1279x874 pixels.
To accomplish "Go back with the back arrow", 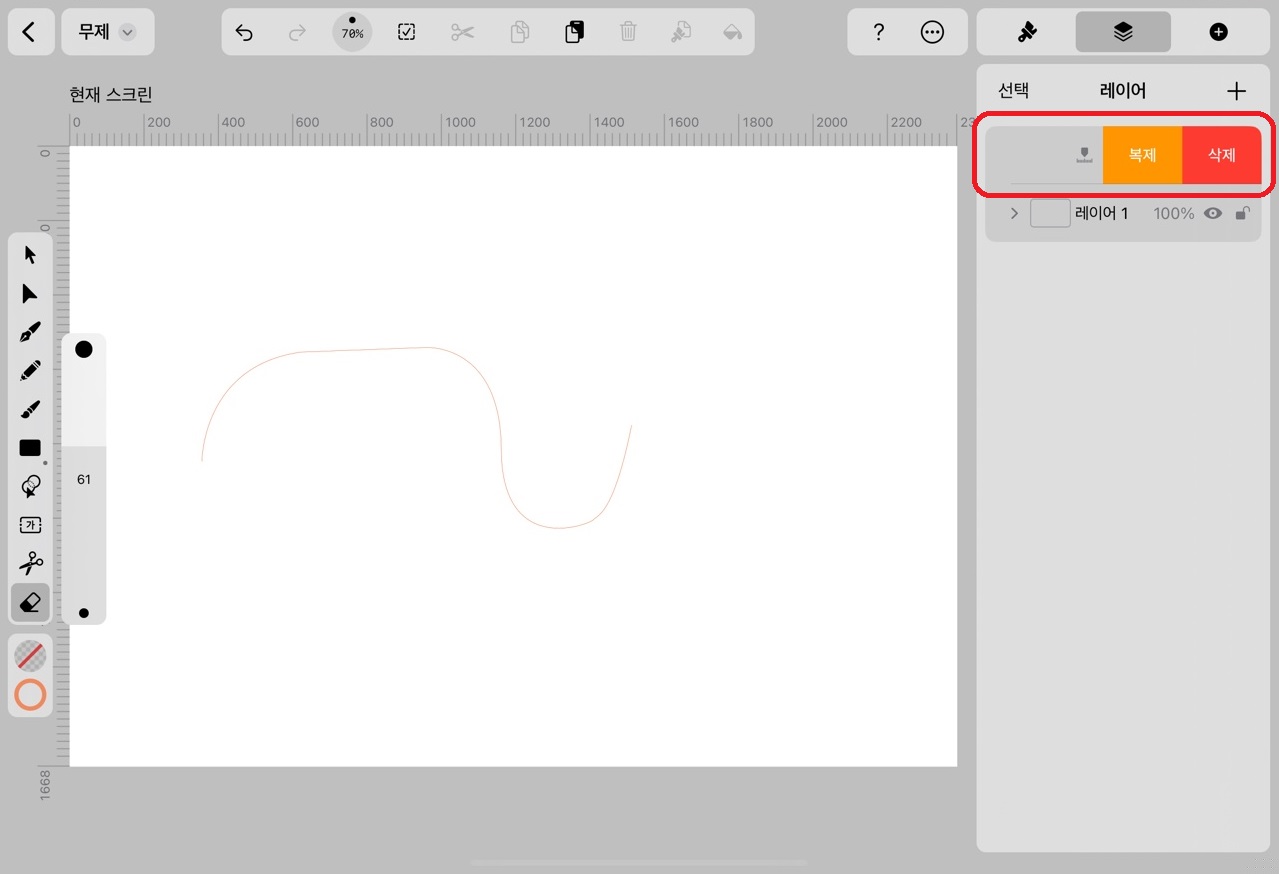I will 28,32.
